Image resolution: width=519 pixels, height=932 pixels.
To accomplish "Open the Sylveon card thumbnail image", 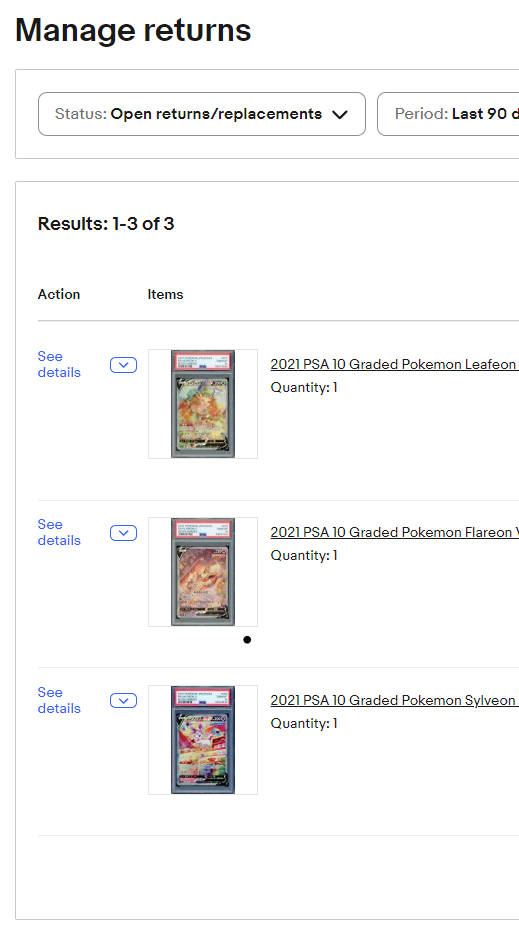I will coord(203,739).
